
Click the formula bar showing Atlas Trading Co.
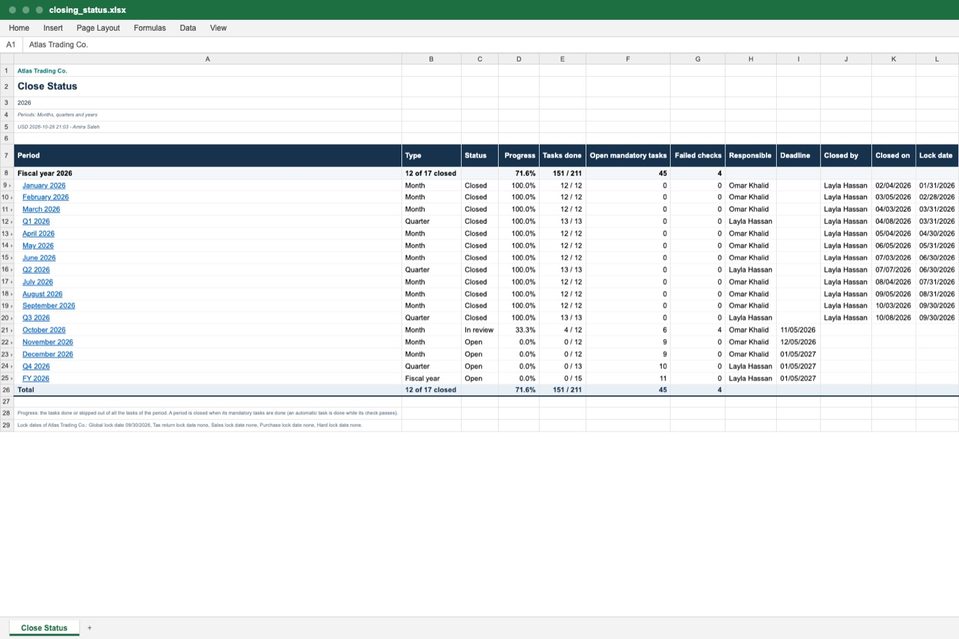pos(489,45)
